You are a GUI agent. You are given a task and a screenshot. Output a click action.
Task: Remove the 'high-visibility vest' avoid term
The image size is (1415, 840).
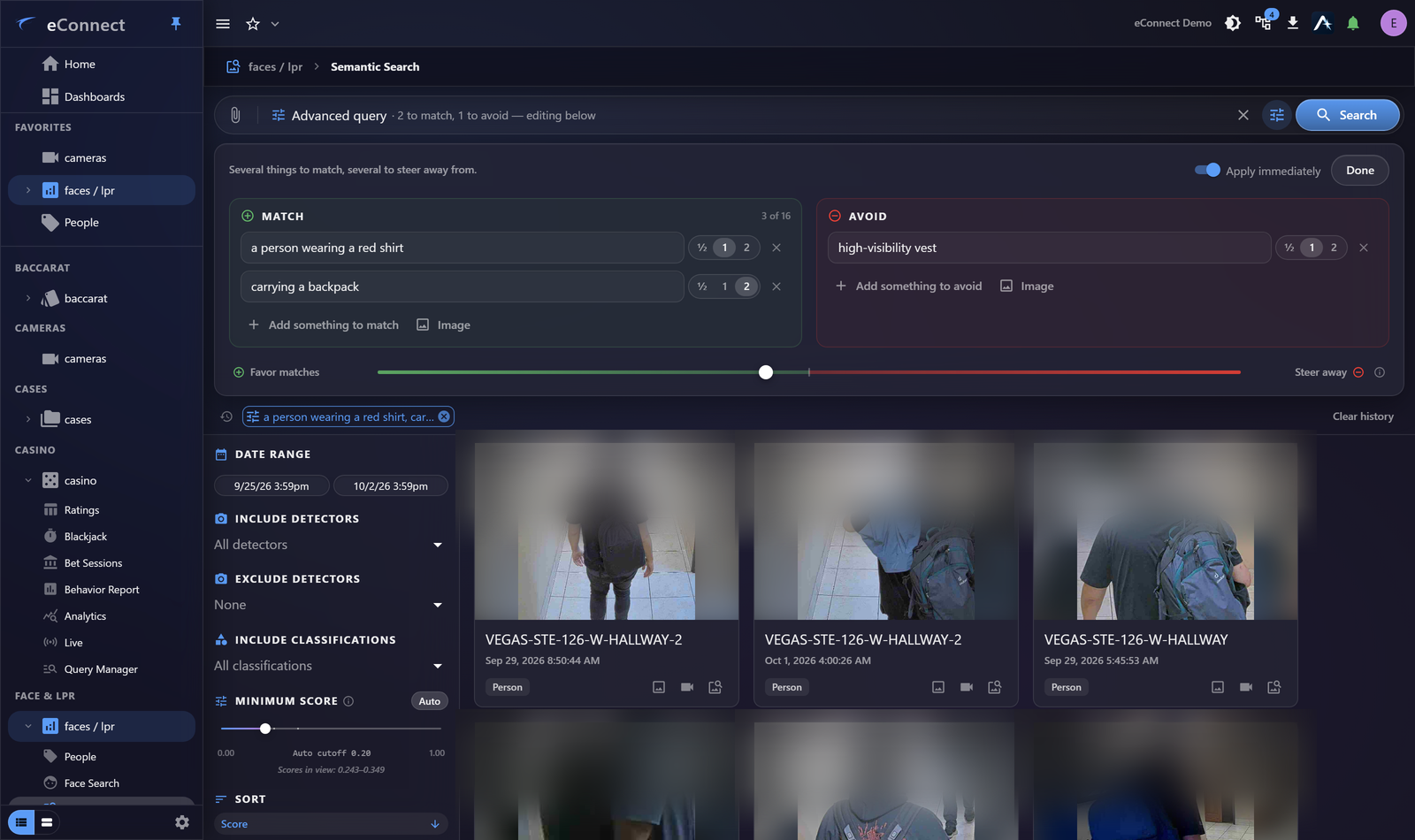tap(1364, 248)
